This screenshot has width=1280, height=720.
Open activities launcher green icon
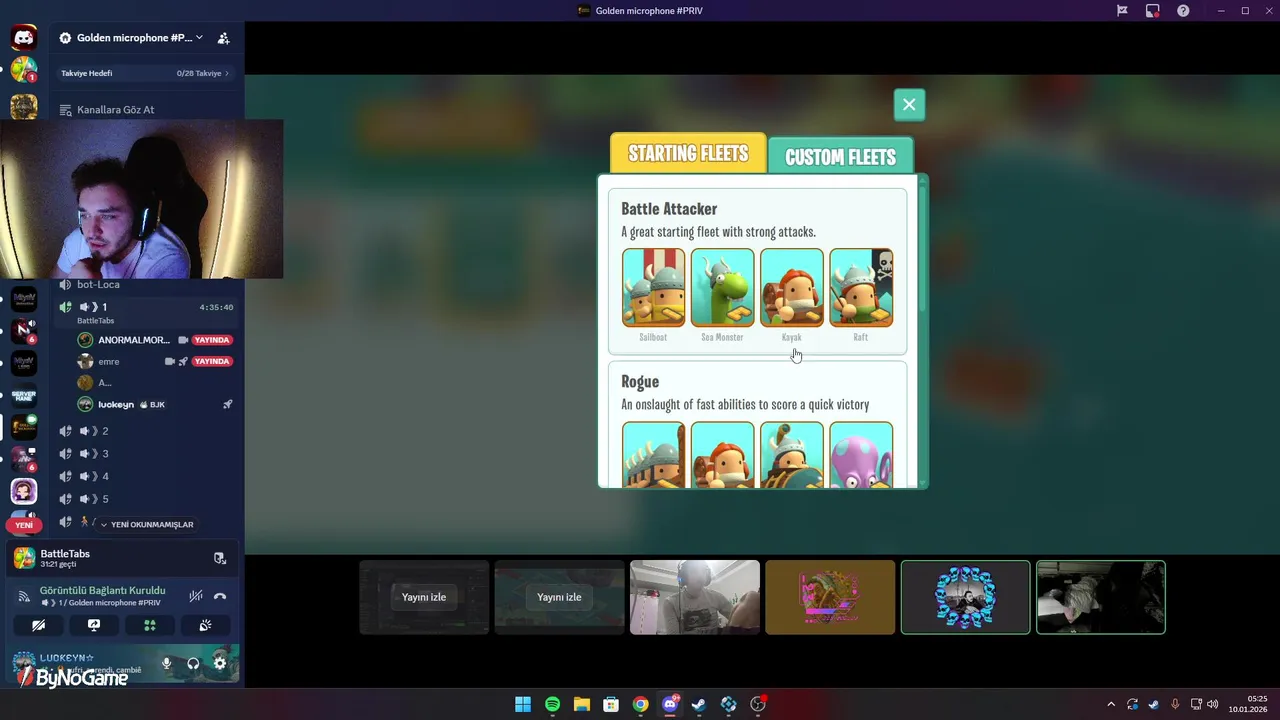150,625
